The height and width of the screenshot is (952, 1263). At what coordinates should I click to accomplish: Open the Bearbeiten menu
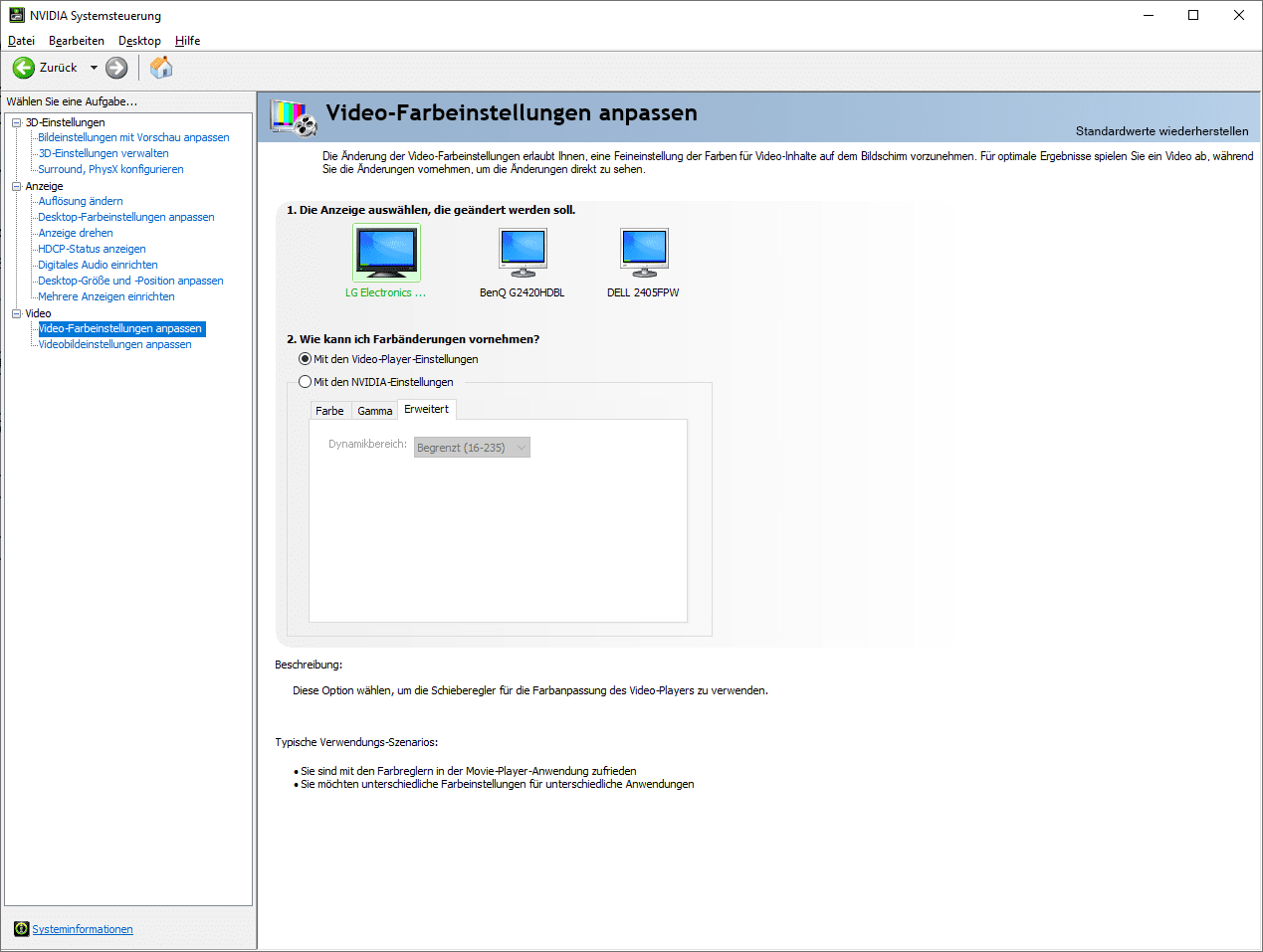pos(77,41)
